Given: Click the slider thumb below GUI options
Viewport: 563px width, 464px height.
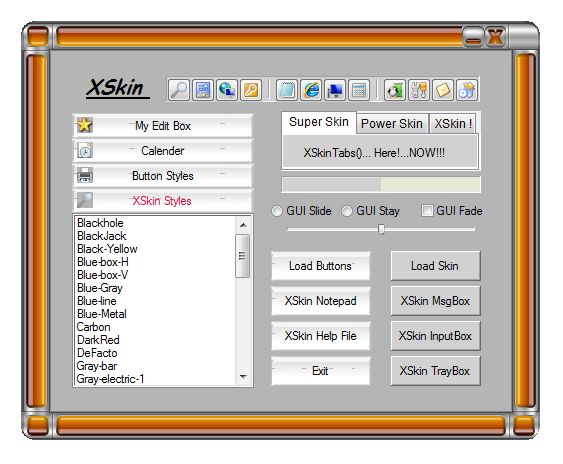Looking at the screenshot, I should (x=381, y=229).
